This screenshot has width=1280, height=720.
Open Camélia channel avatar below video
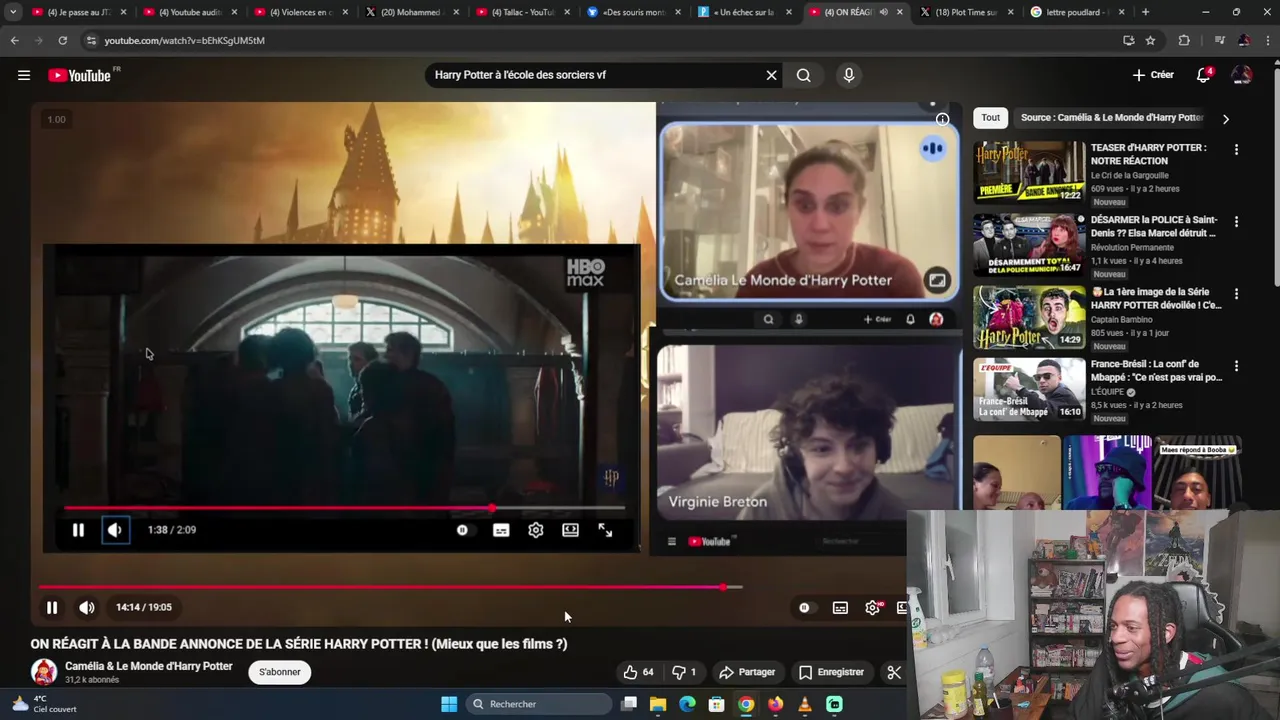(43, 672)
